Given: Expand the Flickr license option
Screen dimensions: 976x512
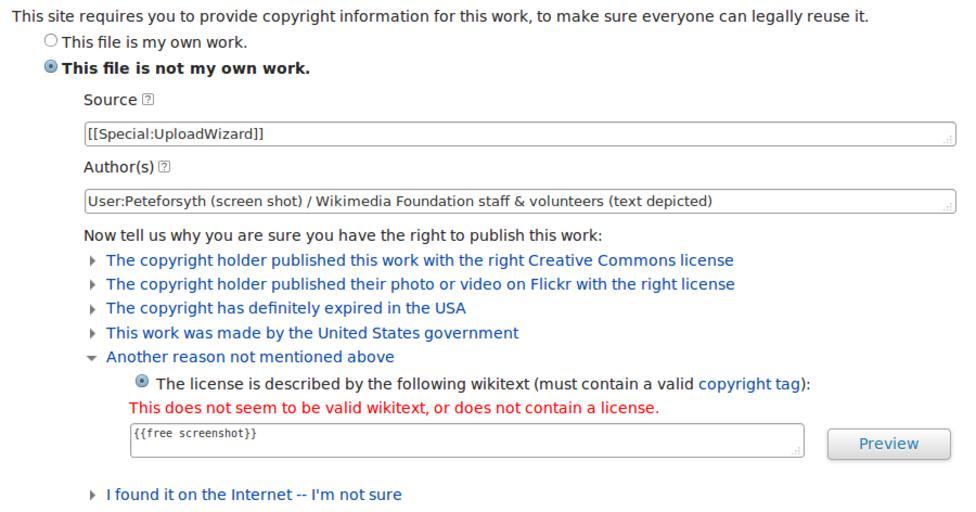Looking at the screenshot, I should (420, 284).
